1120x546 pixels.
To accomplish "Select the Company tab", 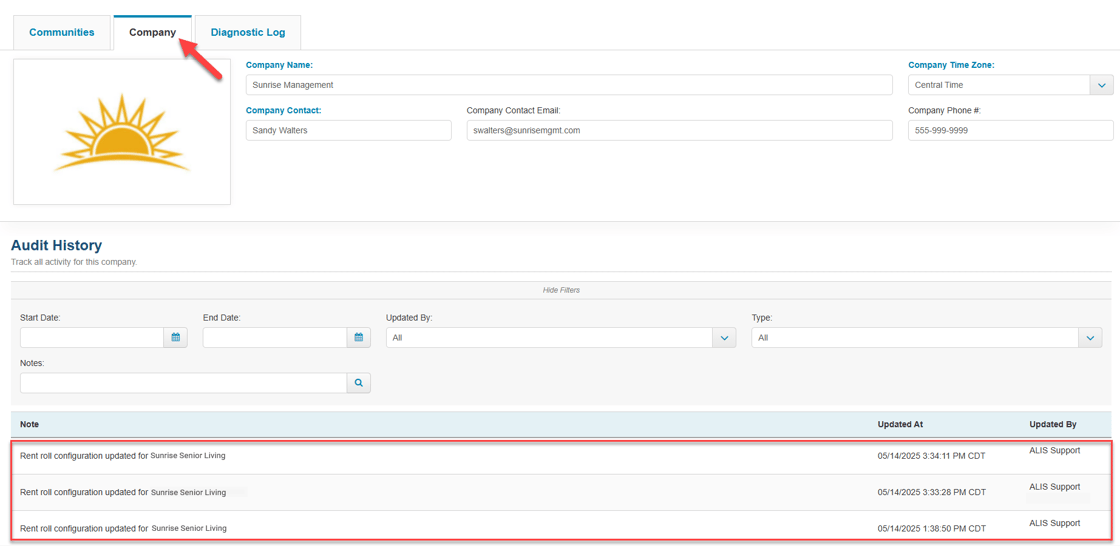I will click(153, 32).
